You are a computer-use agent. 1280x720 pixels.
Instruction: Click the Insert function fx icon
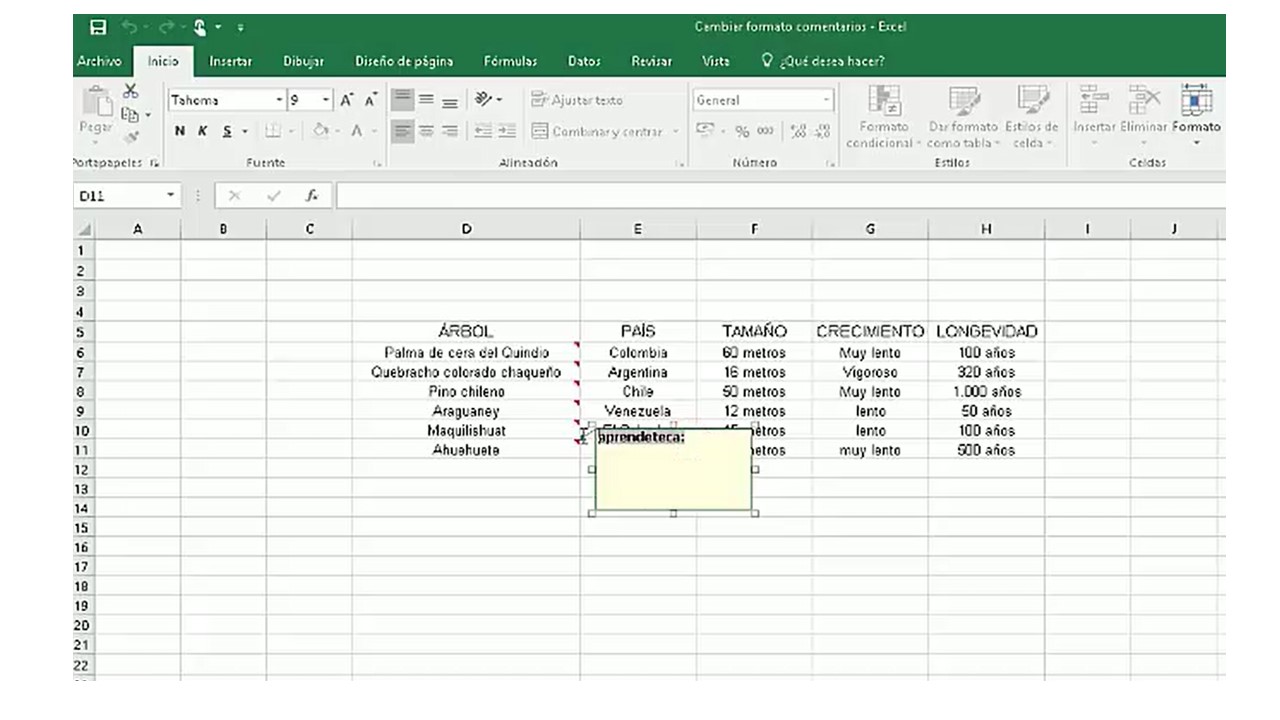click(x=312, y=196)
